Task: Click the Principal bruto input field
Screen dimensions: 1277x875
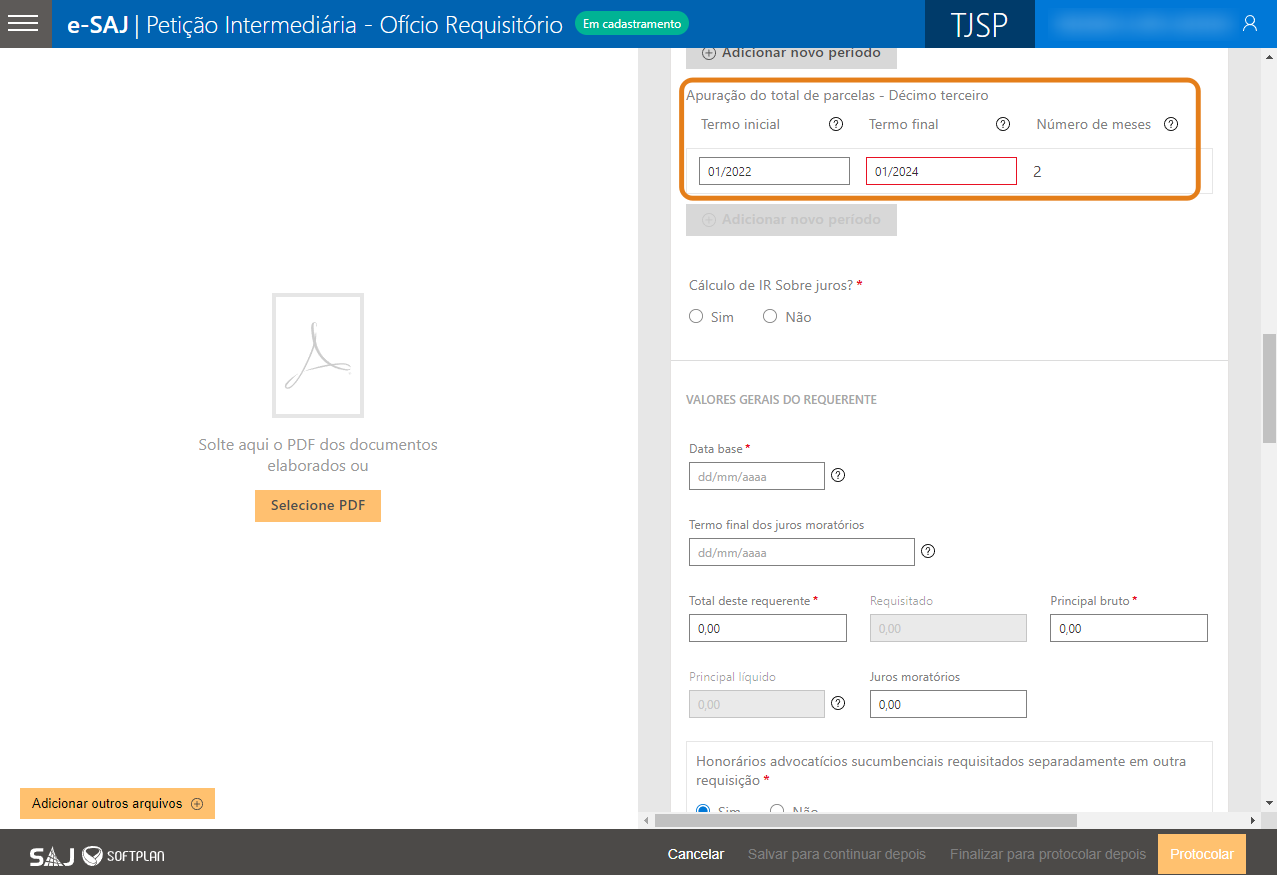Action: click(x=1128, y=628)
